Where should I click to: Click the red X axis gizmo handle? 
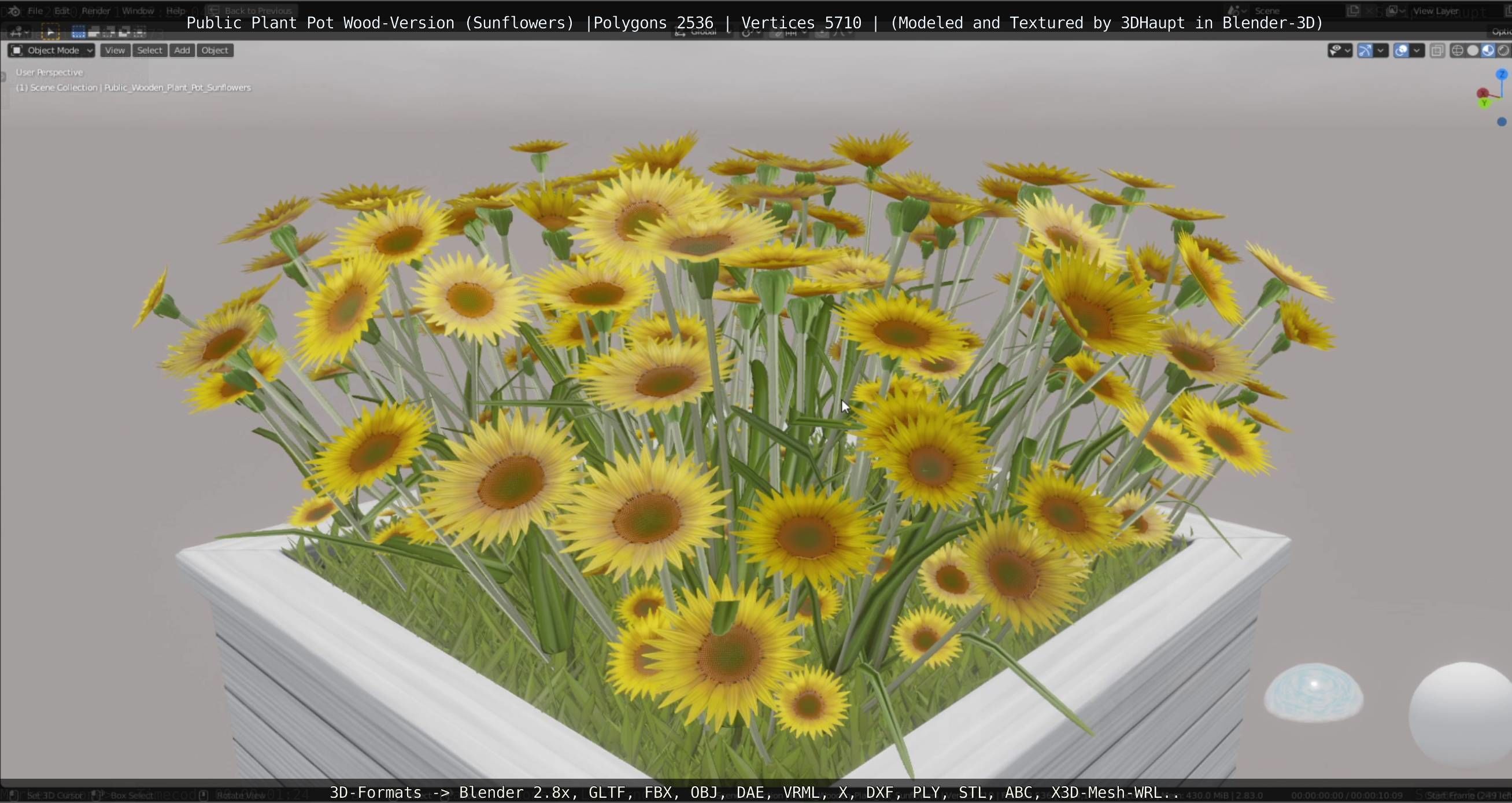coord(1483,93)
